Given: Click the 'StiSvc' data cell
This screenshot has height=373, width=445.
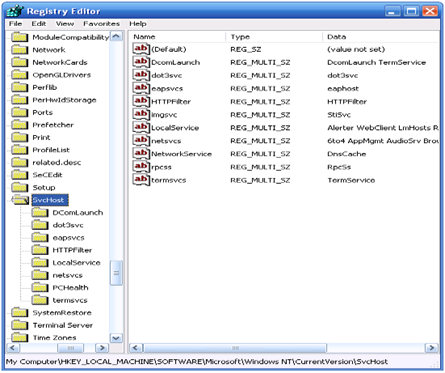Looking at the screenshot, I should pos(339,114).
